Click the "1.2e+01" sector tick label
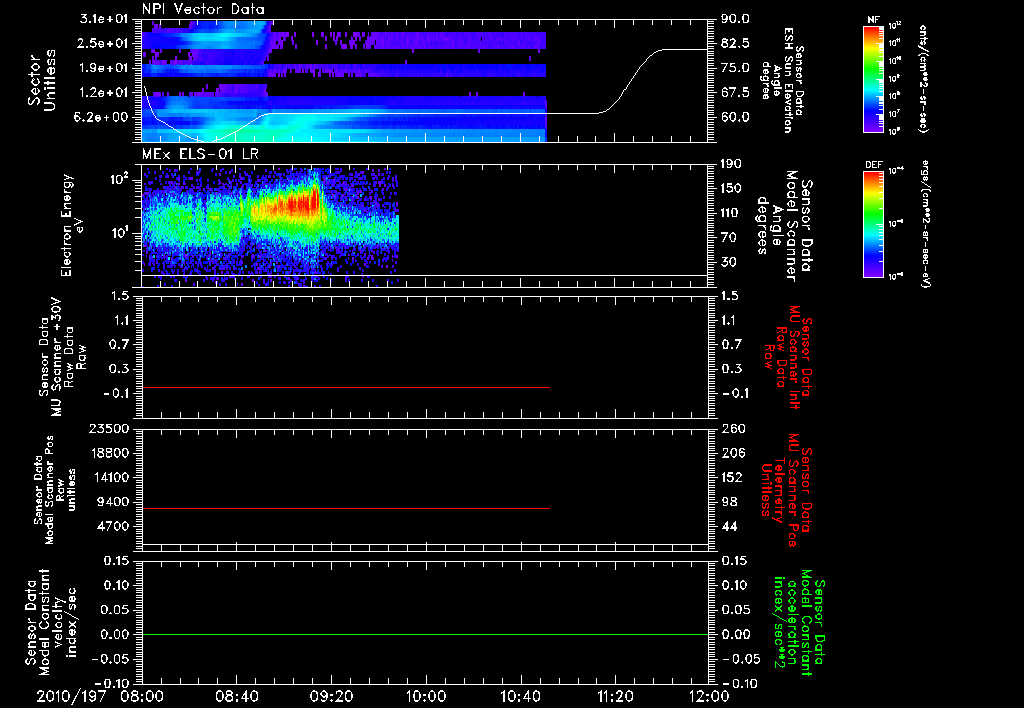 click(x=104, y=93)
